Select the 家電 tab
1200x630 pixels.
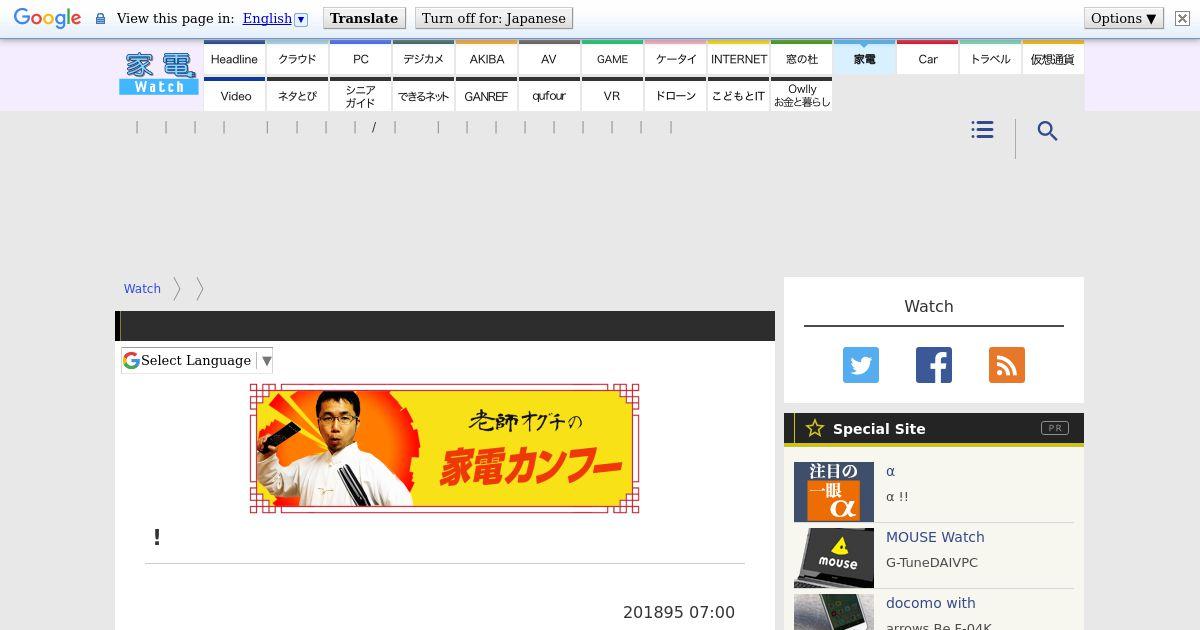click(x=864, y=59)
